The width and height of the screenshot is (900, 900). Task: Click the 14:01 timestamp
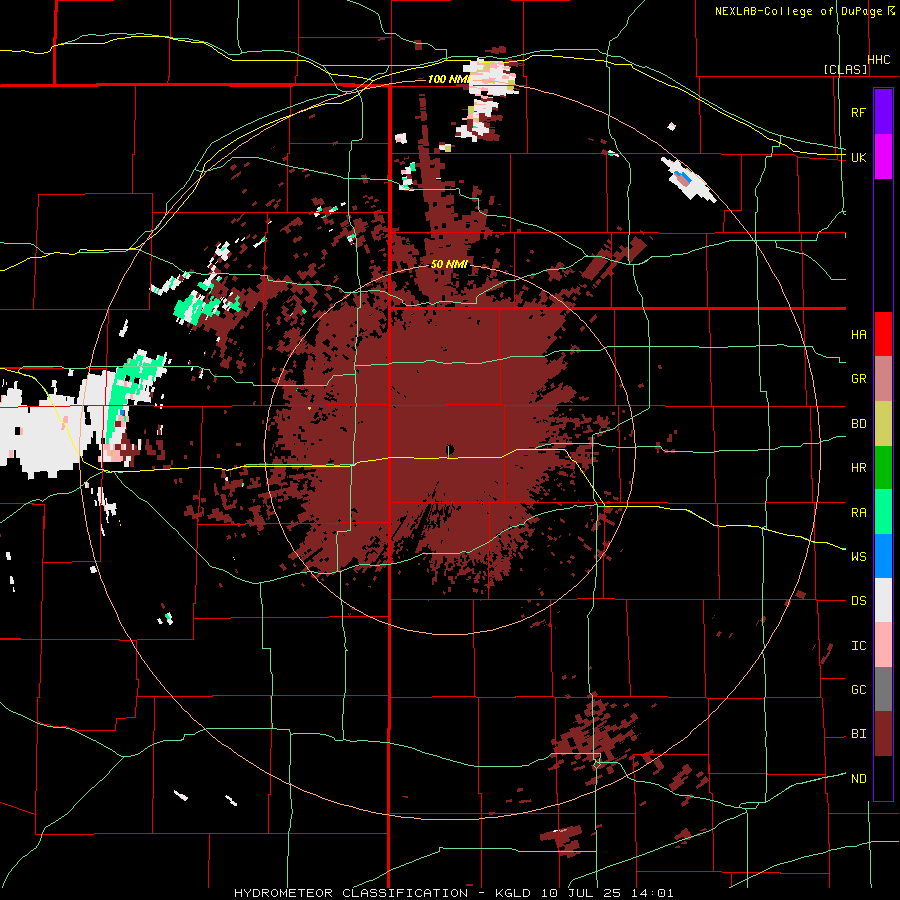651,893
